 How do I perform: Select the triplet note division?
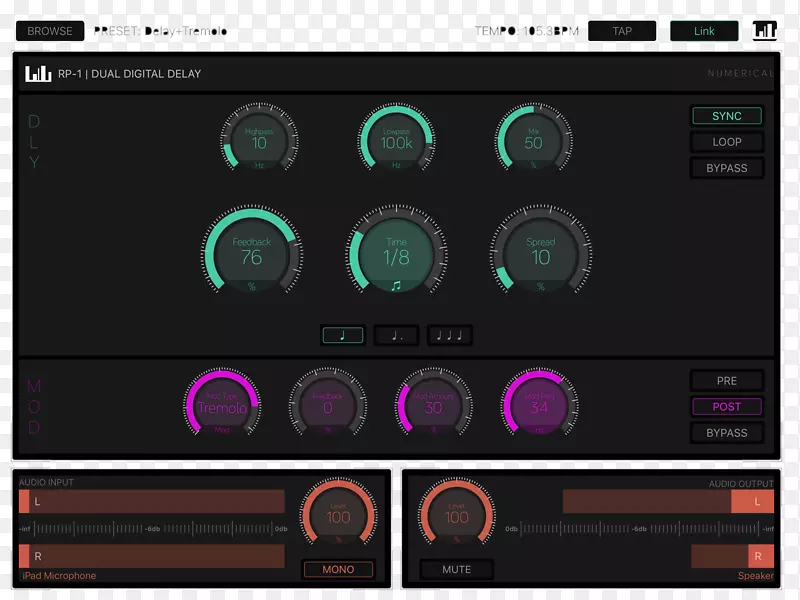click(450, 336)
